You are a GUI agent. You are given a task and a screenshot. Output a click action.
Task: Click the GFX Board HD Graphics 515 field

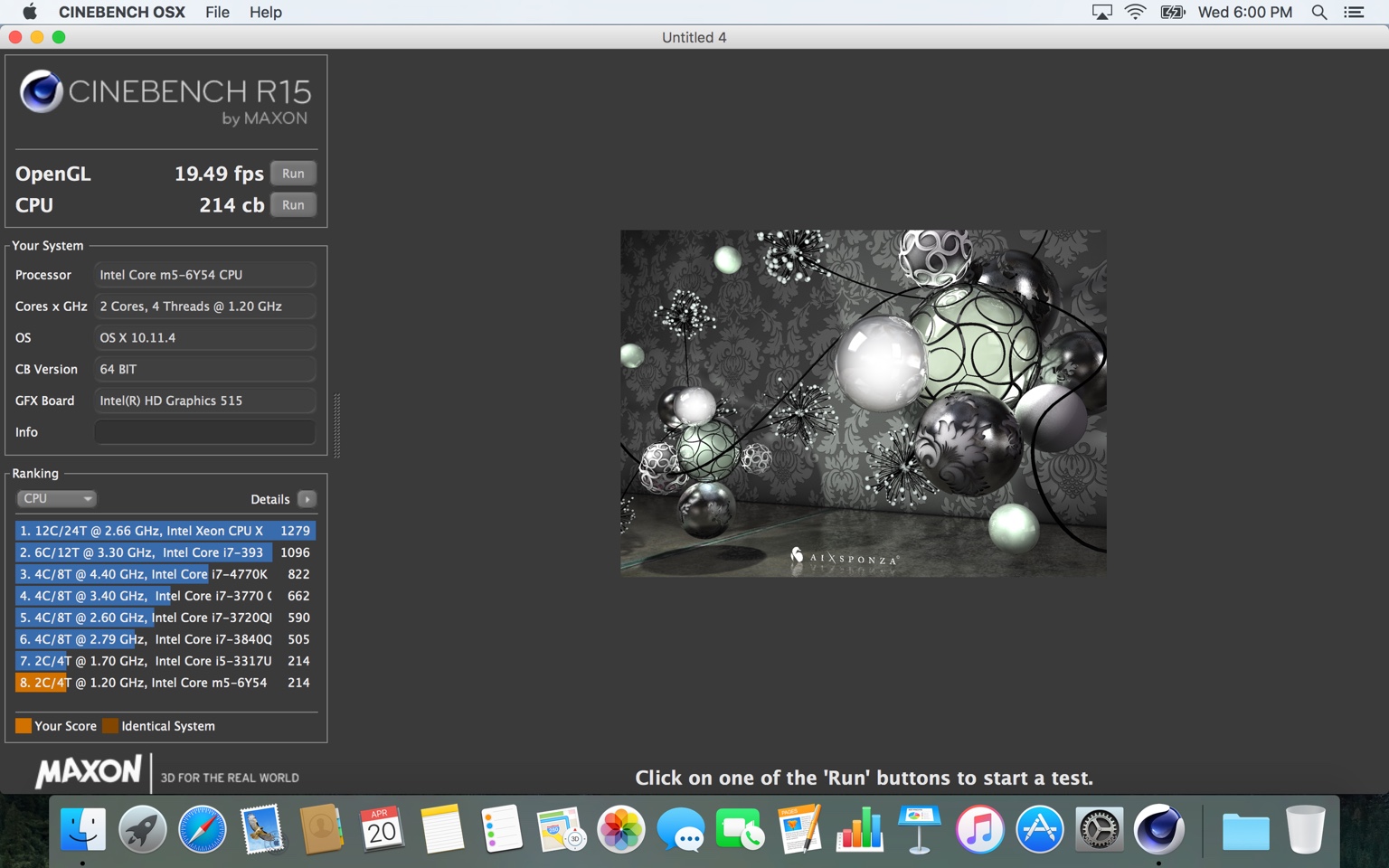pos(205,401)
